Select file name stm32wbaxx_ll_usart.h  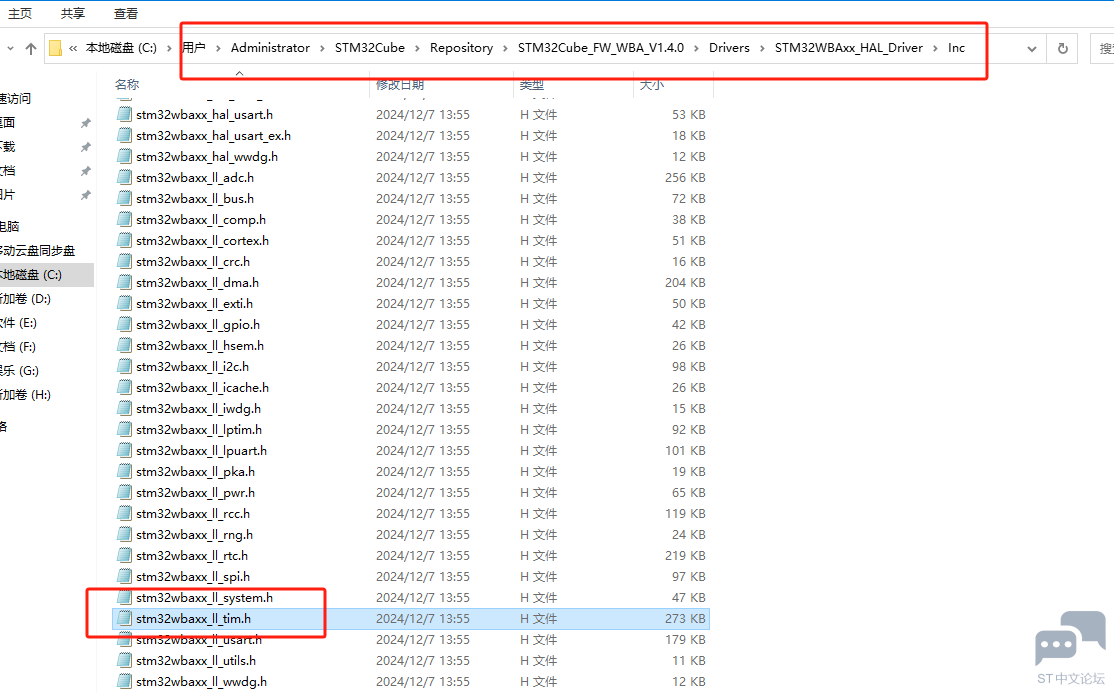pyautogui.click(x=199, y=640)
